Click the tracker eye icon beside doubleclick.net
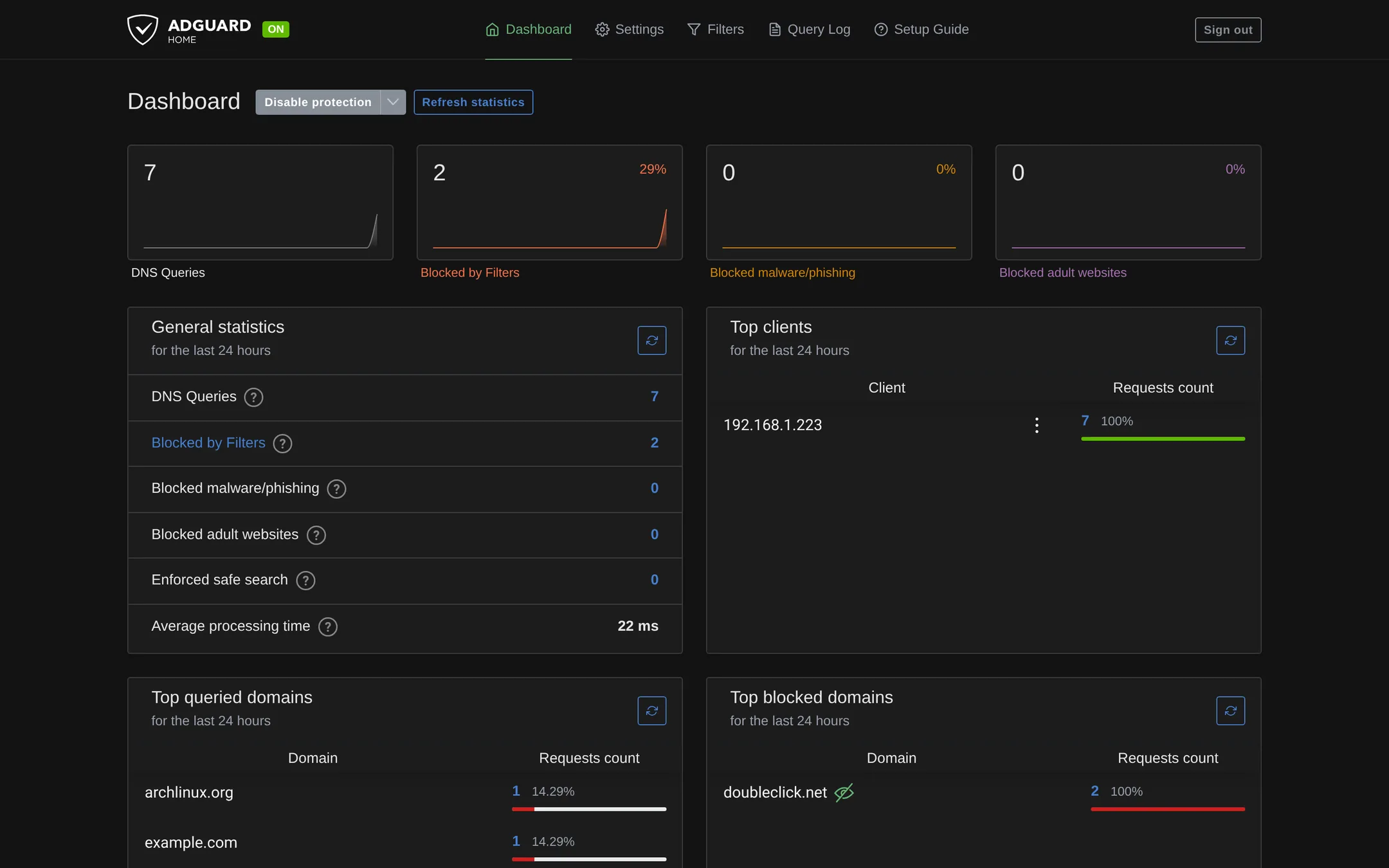The image size is (1389, 868). click(844, 793)
